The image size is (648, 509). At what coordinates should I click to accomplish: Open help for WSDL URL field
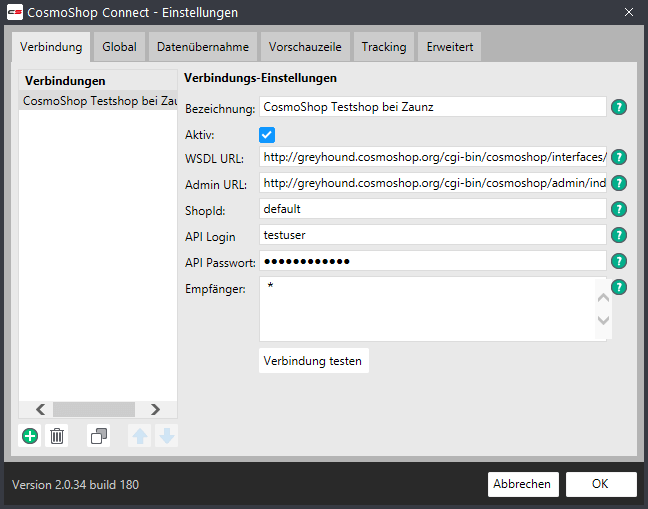point(619,157)
